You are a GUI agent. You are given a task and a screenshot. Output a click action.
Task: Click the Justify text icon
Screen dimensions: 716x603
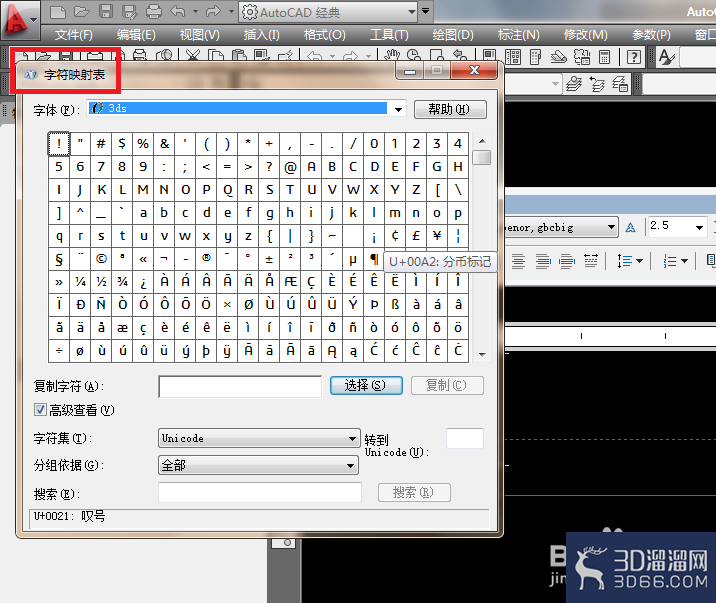tap(567, 261)
